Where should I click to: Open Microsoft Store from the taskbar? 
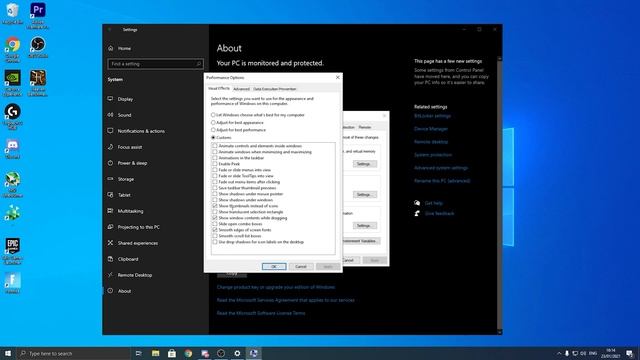pyautogui.click(x=172, y=353)
